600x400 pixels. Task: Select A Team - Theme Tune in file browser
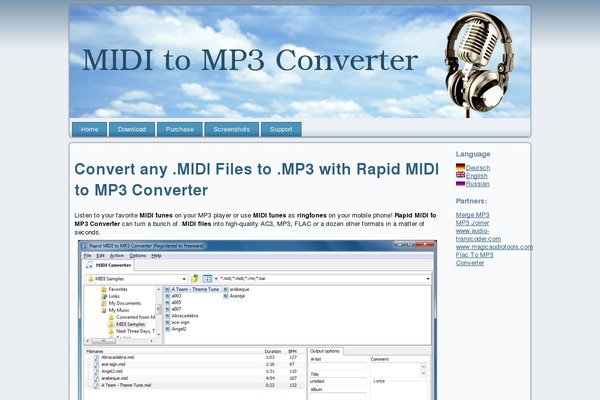195,289
